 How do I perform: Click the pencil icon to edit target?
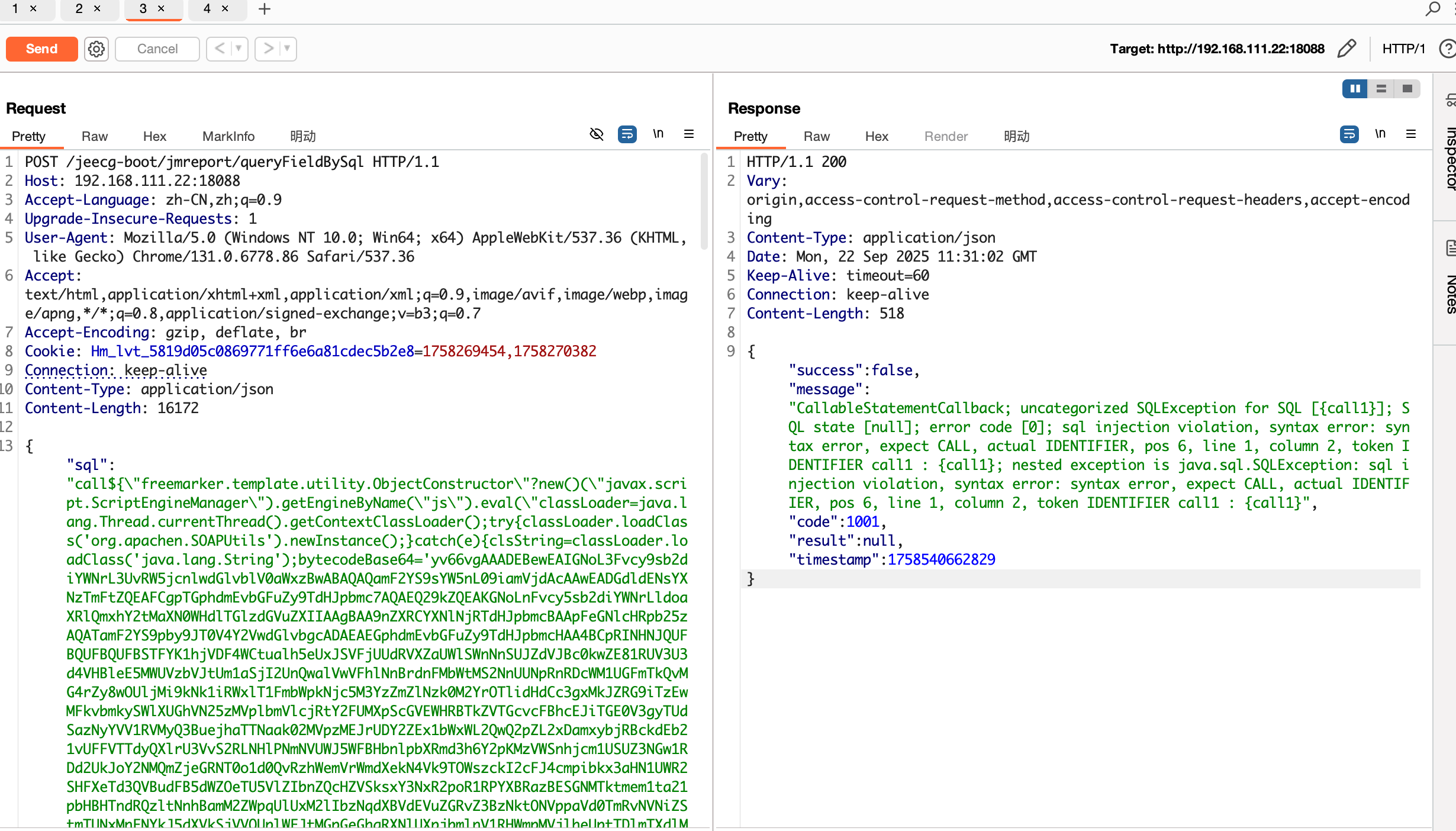click(1346, 49)
